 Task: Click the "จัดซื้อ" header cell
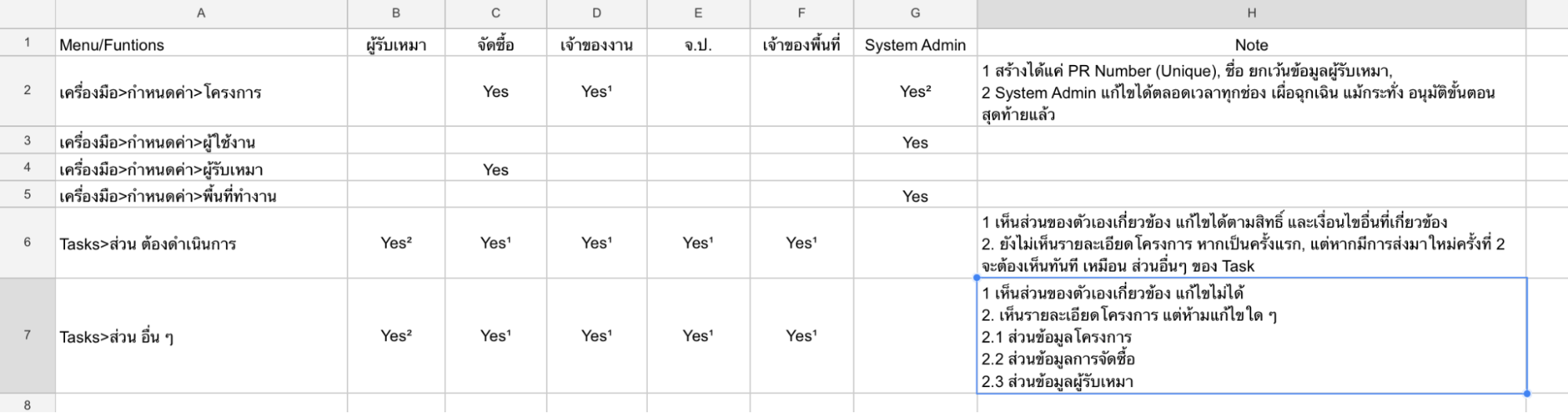click(x=496, y=45)
